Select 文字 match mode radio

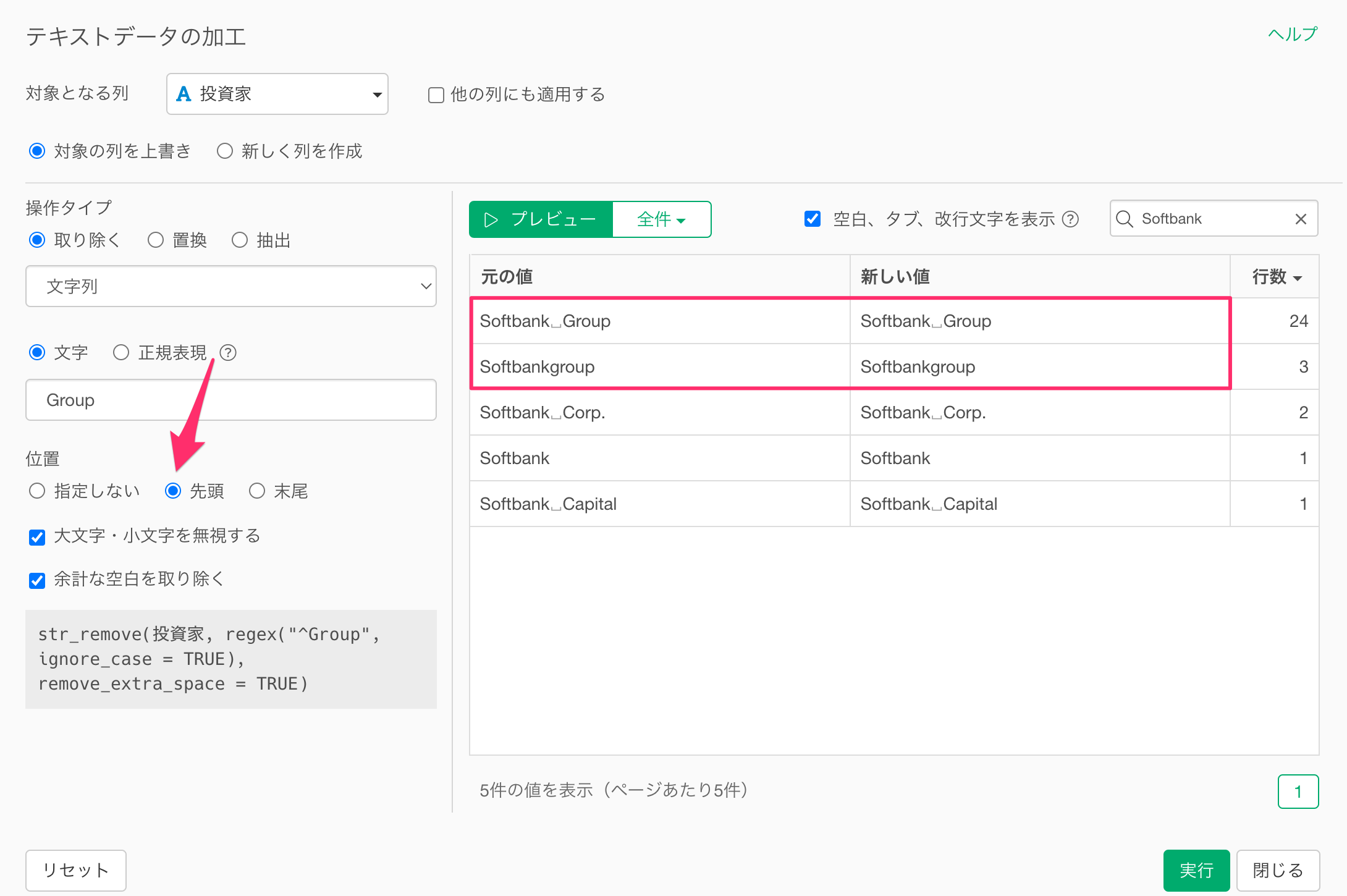[37, 352]
